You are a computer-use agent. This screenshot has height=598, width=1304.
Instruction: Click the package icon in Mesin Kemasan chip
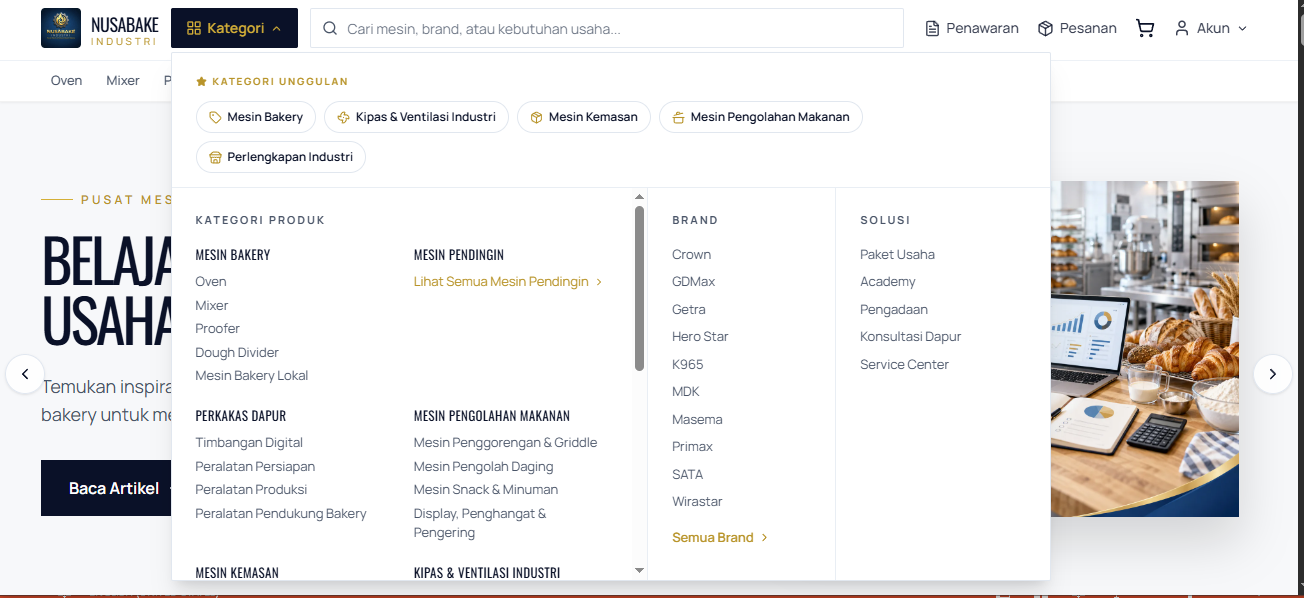click(536, 117)
